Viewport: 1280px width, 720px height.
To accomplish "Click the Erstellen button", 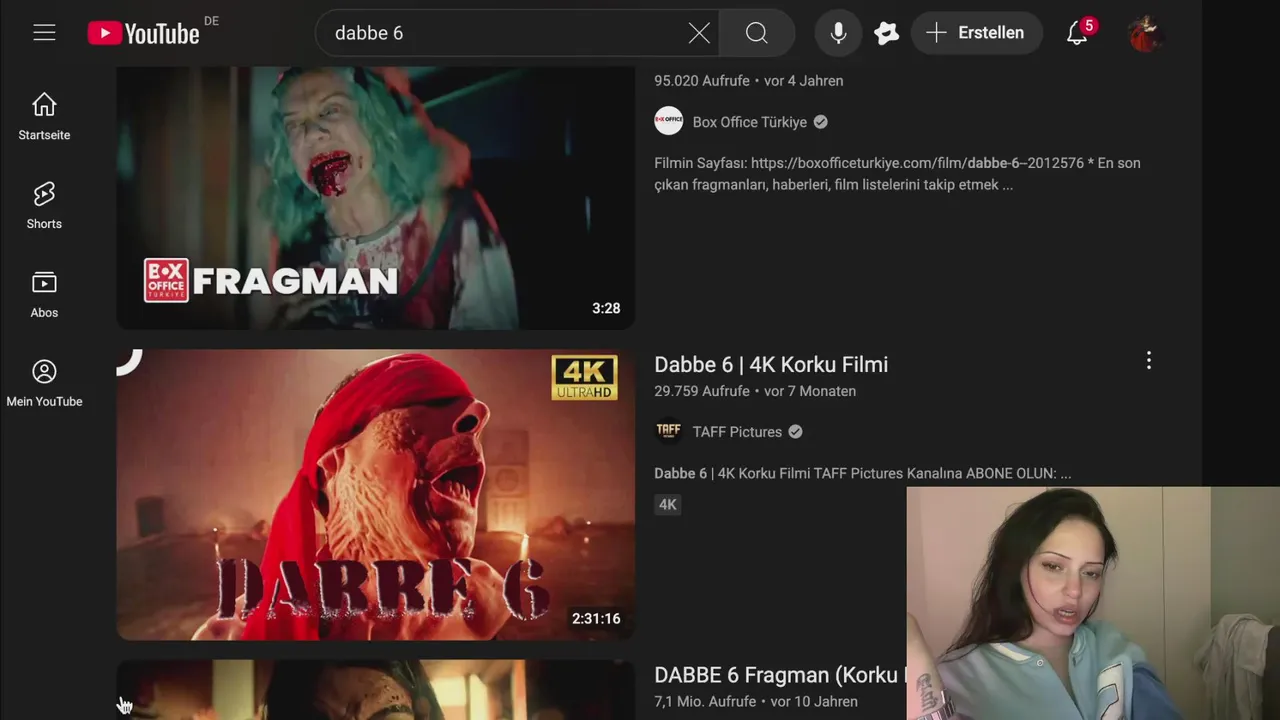I will coord(976,33).
